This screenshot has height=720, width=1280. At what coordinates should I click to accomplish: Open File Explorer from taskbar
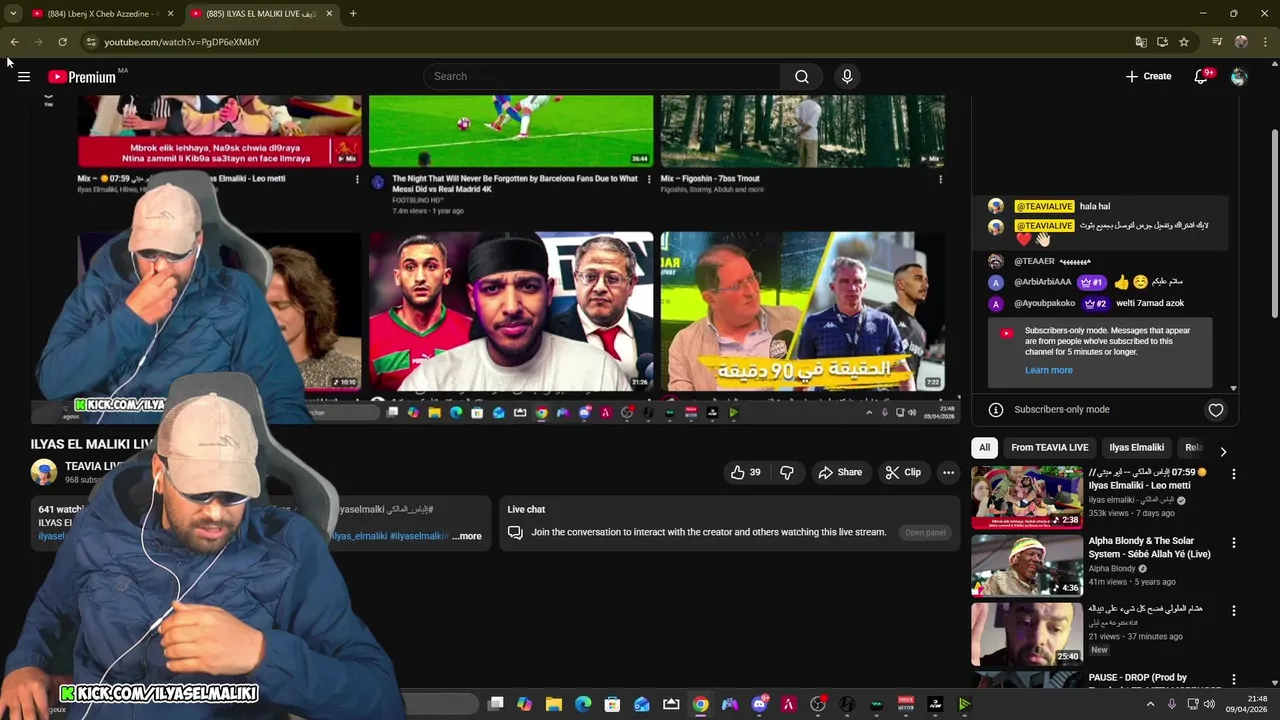554,704
